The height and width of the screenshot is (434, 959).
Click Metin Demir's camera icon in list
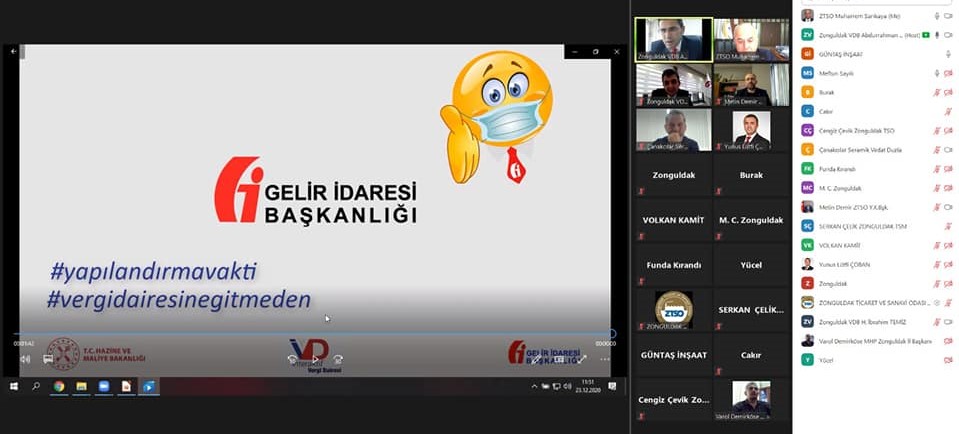pyautogui.click(x=948, y=207)
